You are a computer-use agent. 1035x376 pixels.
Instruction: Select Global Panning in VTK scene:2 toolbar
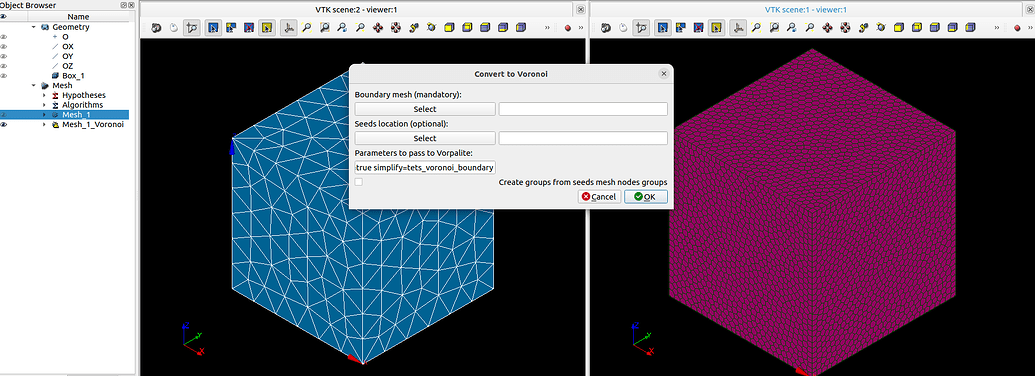(395, 28)
